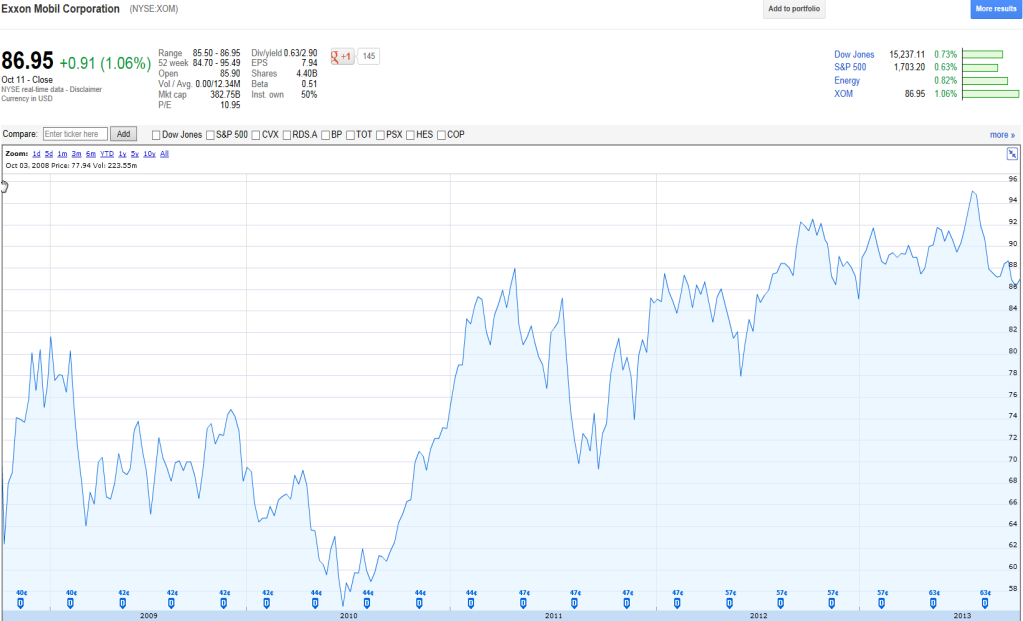Select the 5y zoom range
The image size is (1023, 621).
coord(134,154)
